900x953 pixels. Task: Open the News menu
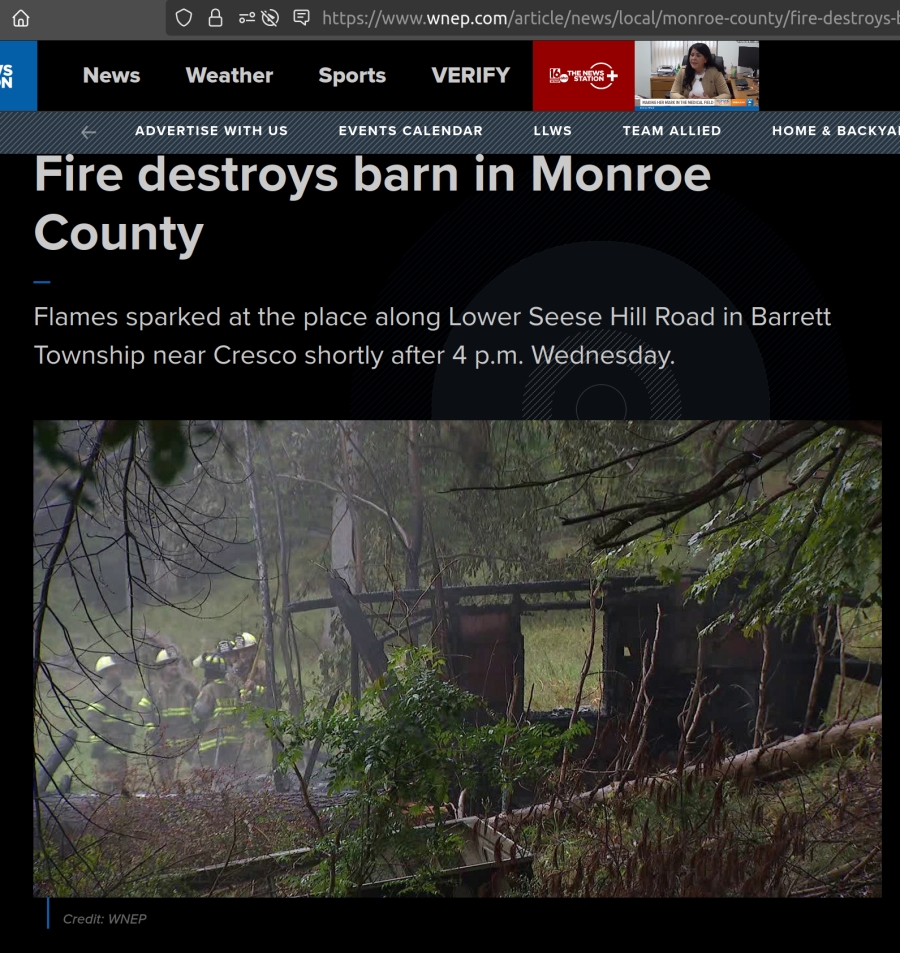click(111, 75)
